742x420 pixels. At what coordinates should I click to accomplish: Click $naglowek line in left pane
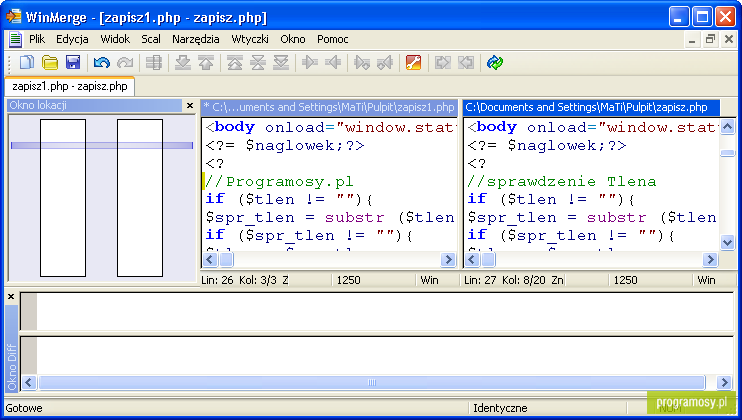point(285,146)
